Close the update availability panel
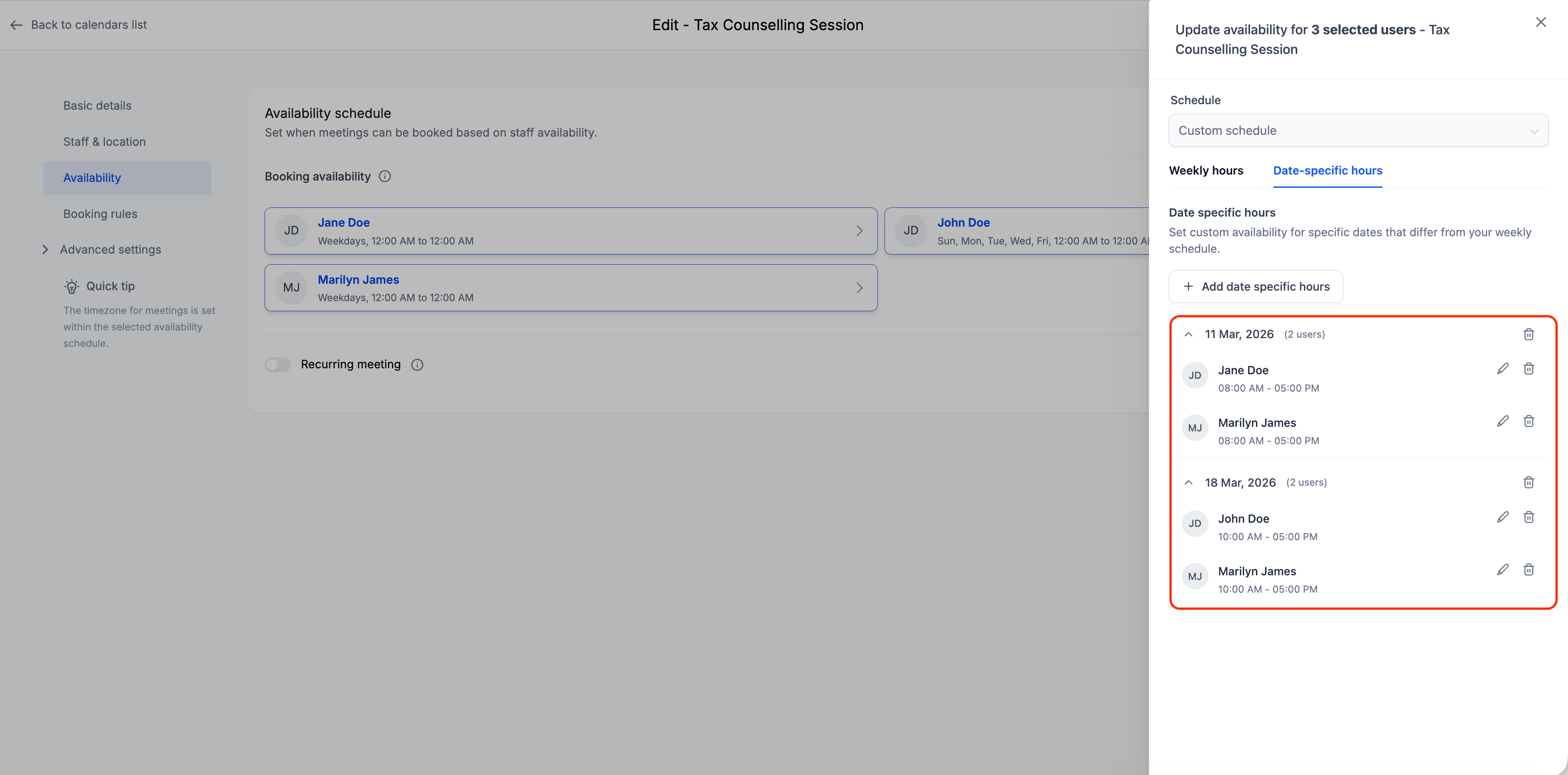The width and height of the screenshot is (1568, 775). click(x=1540, y=22)
